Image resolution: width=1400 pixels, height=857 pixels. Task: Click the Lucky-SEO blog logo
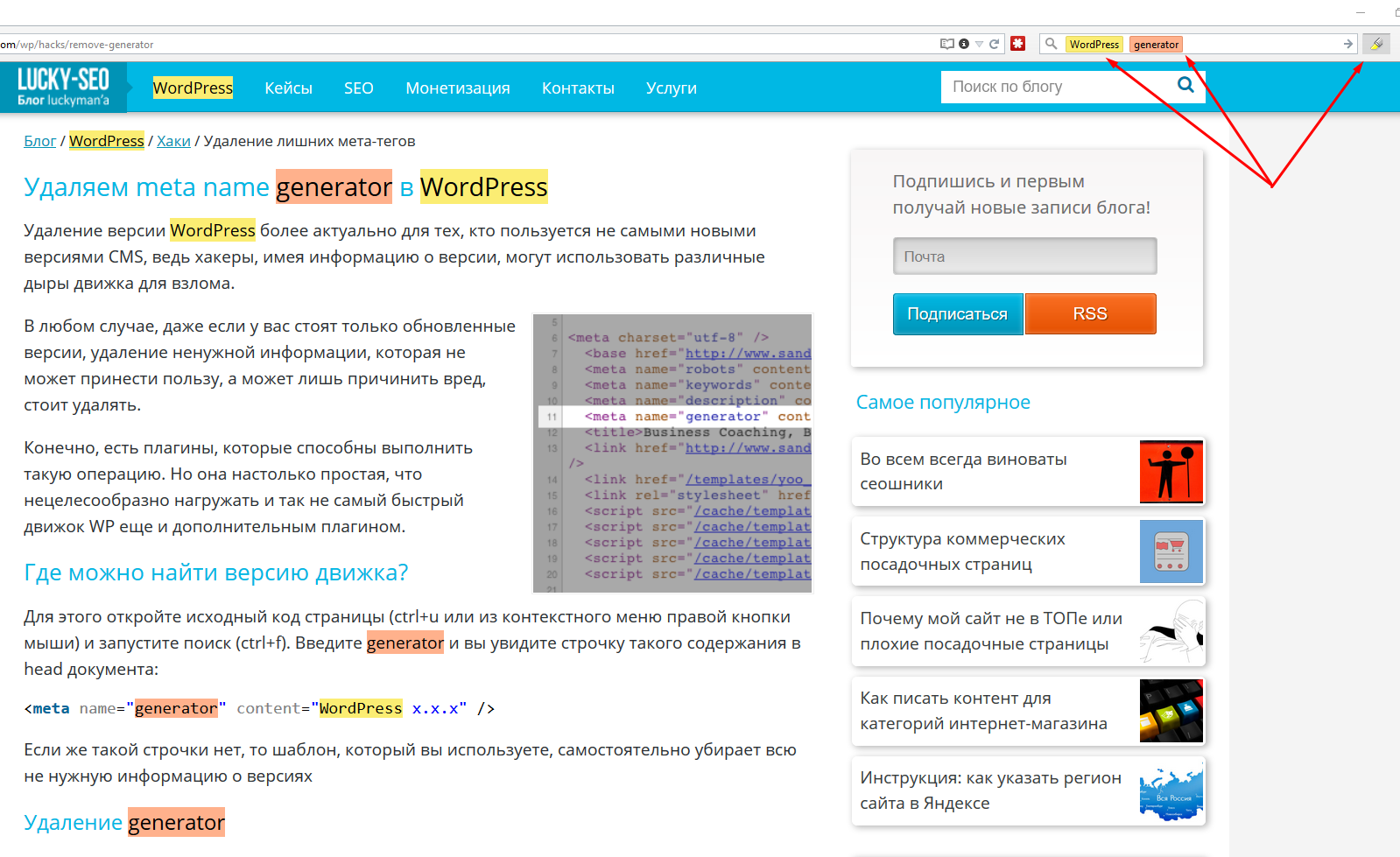click(x=63, y=88)
